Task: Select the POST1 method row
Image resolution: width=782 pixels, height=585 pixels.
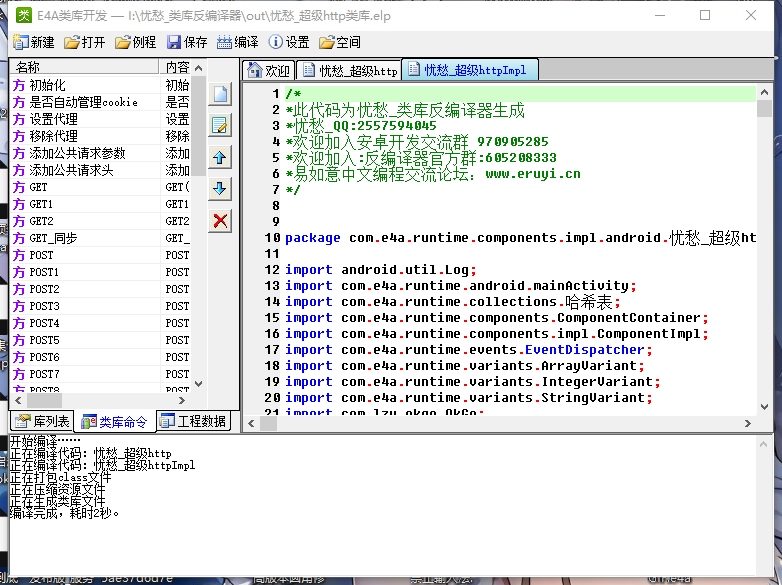Action: point(100,272)
